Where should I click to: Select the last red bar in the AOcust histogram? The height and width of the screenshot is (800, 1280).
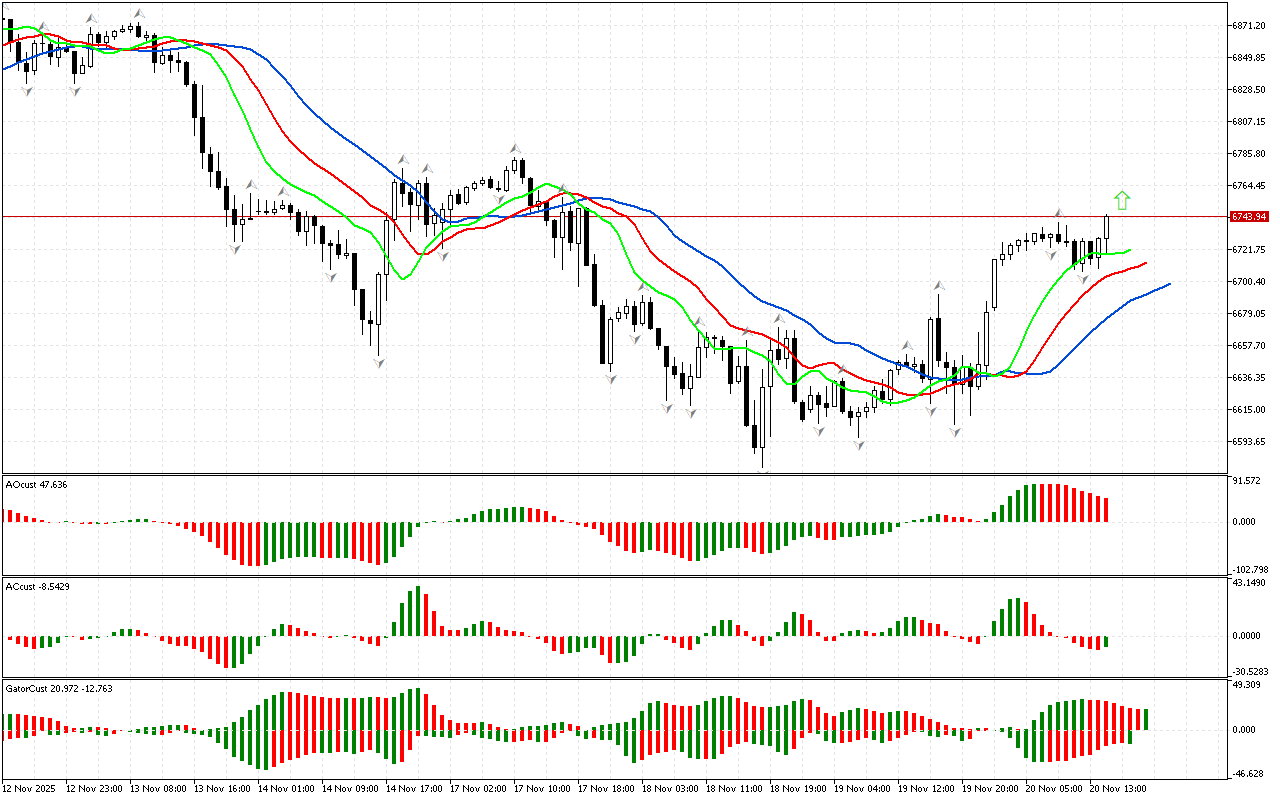tap(1106, 509)
